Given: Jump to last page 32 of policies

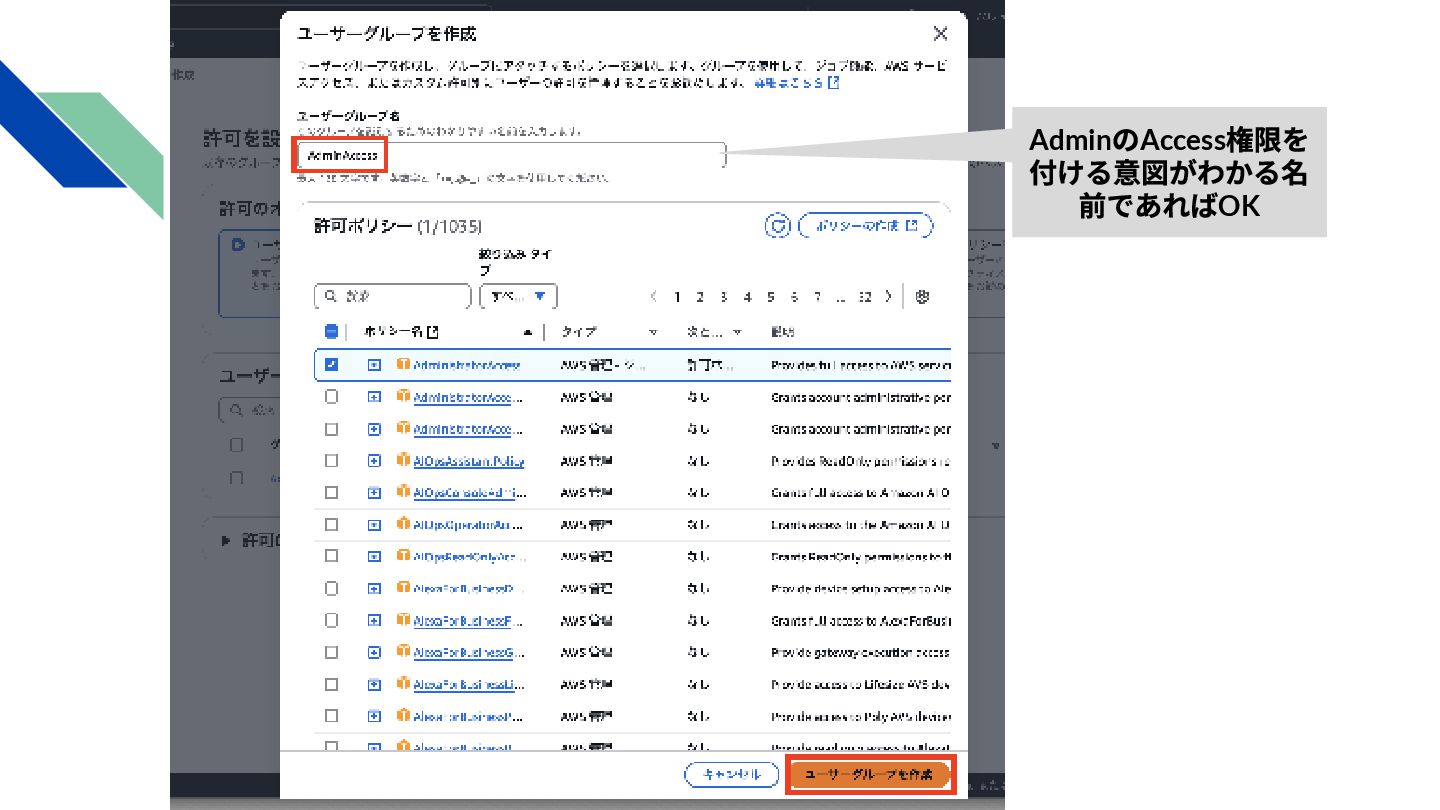Looking at the screenshot, I should coord(865,297).
